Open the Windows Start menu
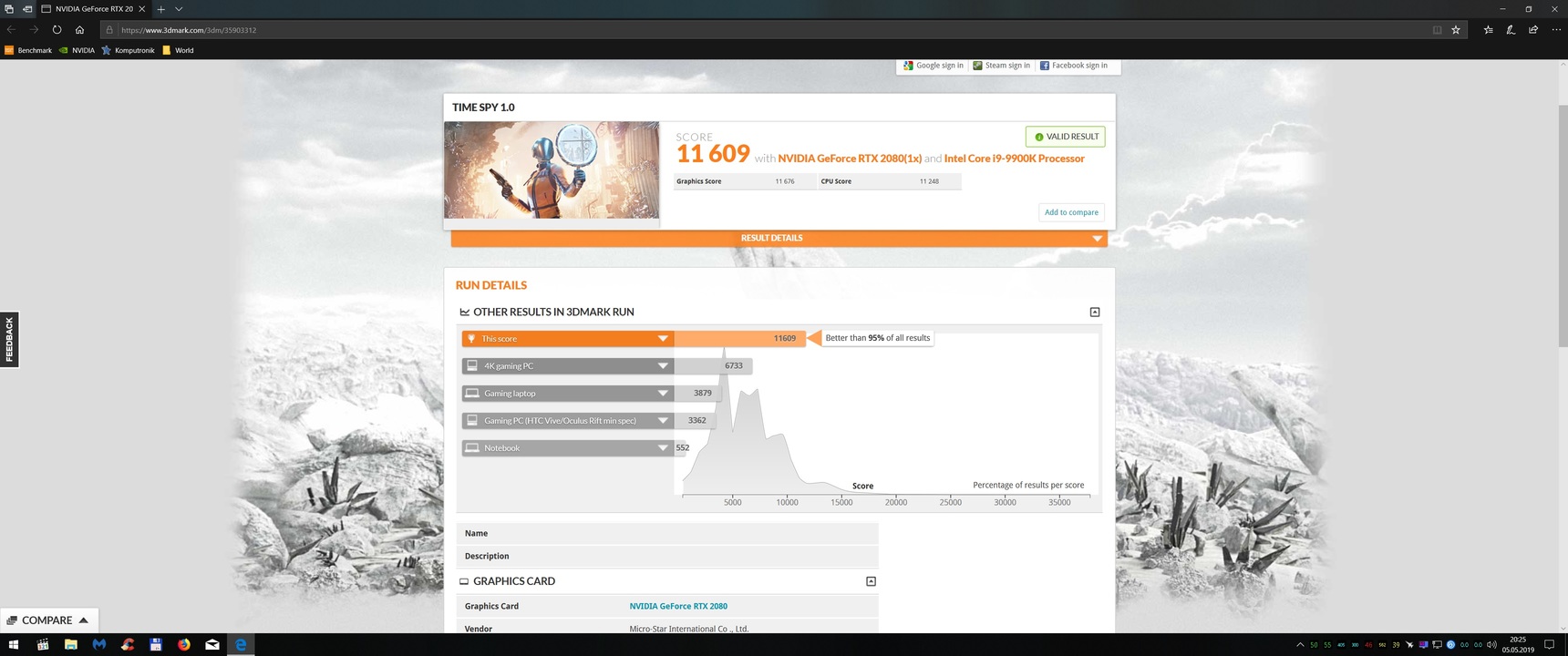The width and height of the screenshot is (1568, 656). pyautogui.click(x=14, y=644)
